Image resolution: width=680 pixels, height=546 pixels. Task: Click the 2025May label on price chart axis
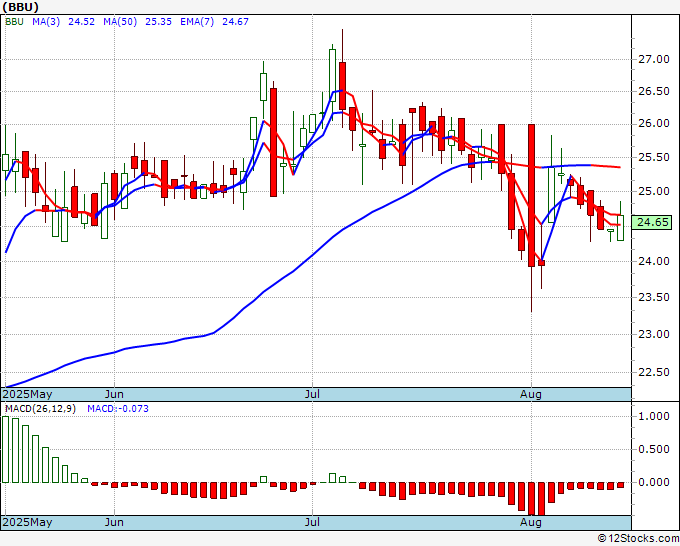click(x=27, y=394)
